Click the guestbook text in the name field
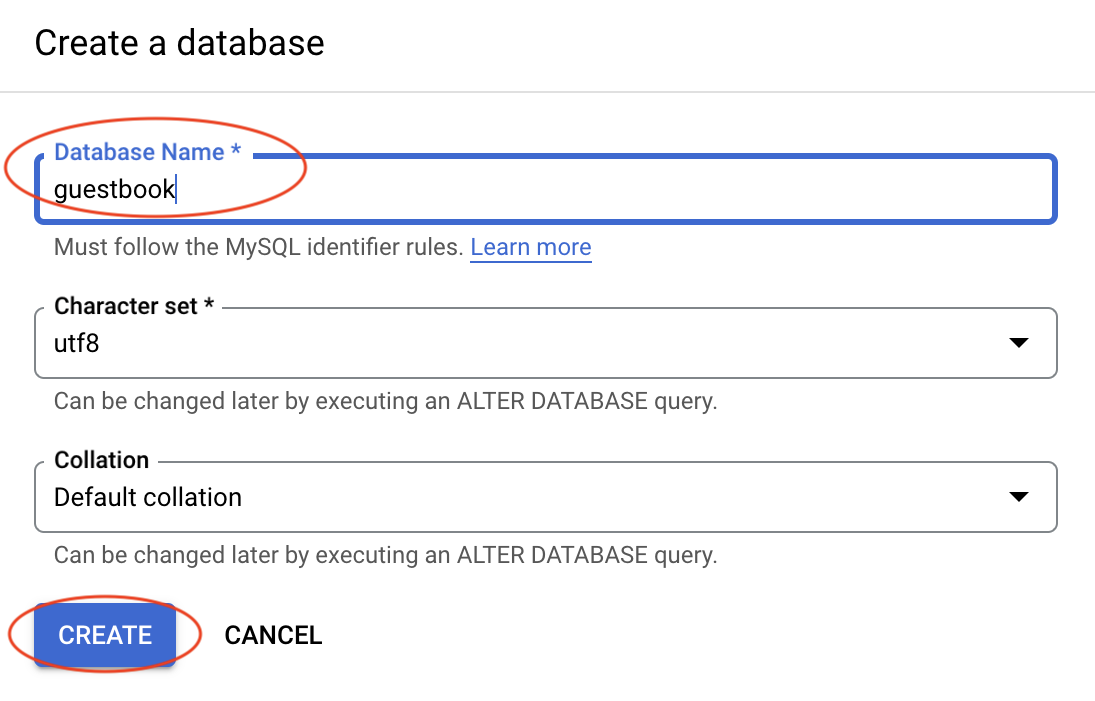Image resolution: width=1095 pixels, height=701 pixels. click(x=114, y=189)
